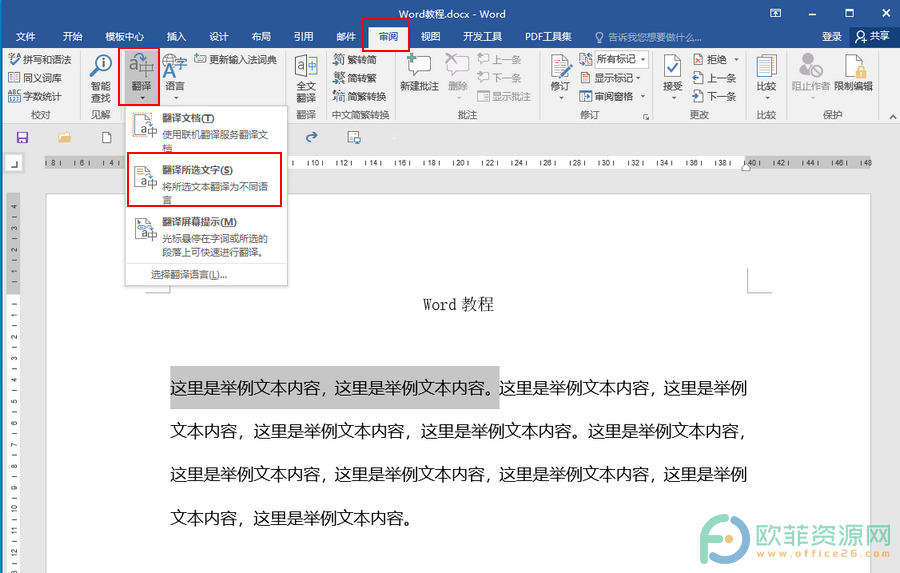900x573 pixels.
Task: Click the redo arrow icon
Action: 311,137
